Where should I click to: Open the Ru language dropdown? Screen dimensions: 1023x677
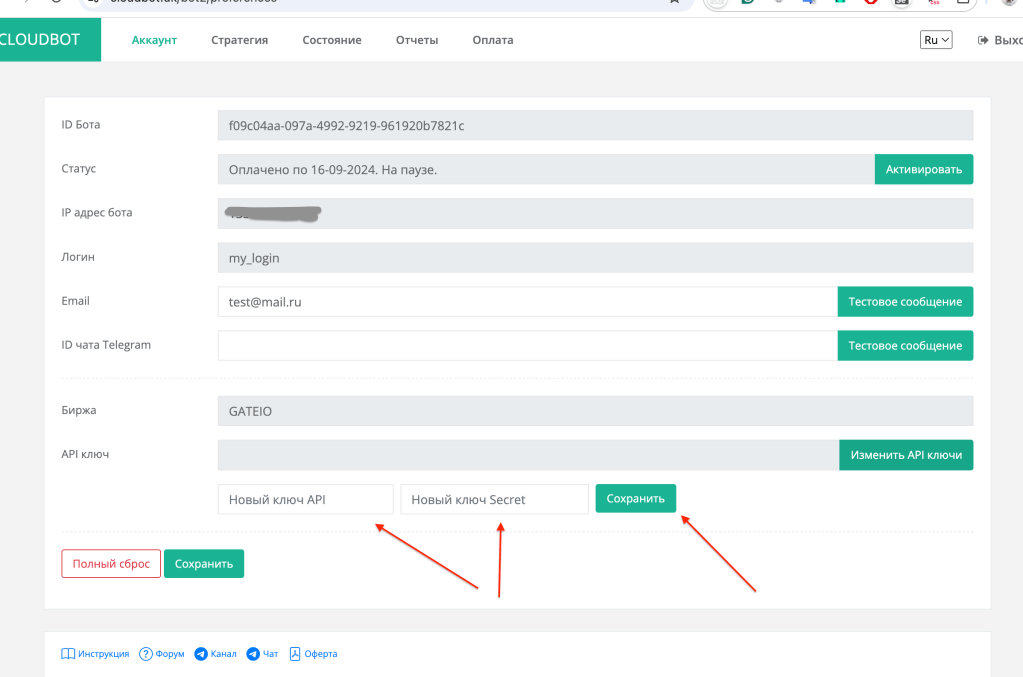tap(936, 40)
